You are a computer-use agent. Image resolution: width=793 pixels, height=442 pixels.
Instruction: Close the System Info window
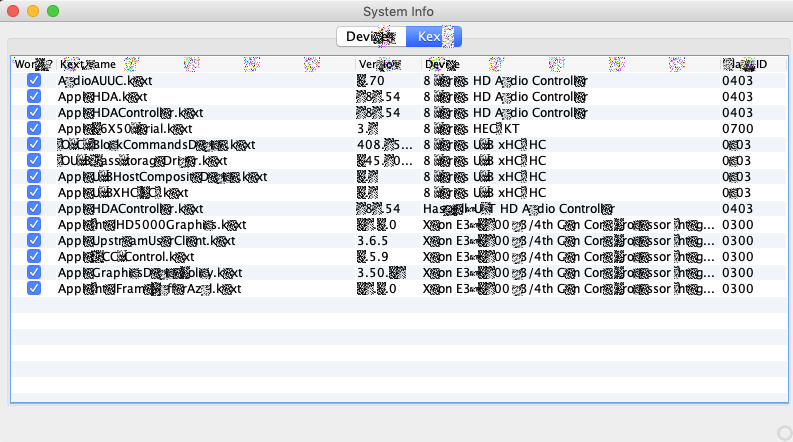[13, 11]
